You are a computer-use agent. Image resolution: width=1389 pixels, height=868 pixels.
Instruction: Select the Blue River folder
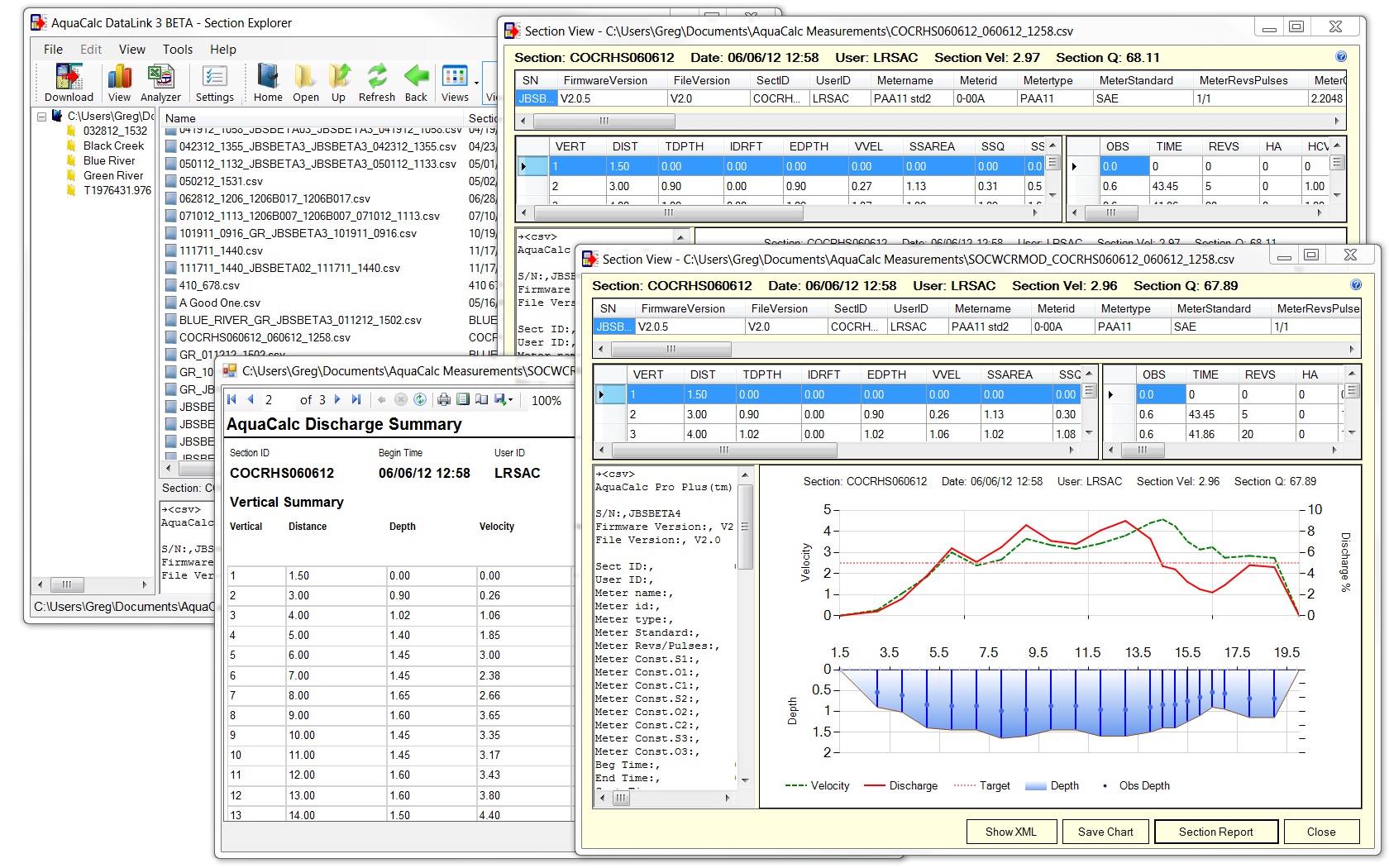[x=109, y=160]
